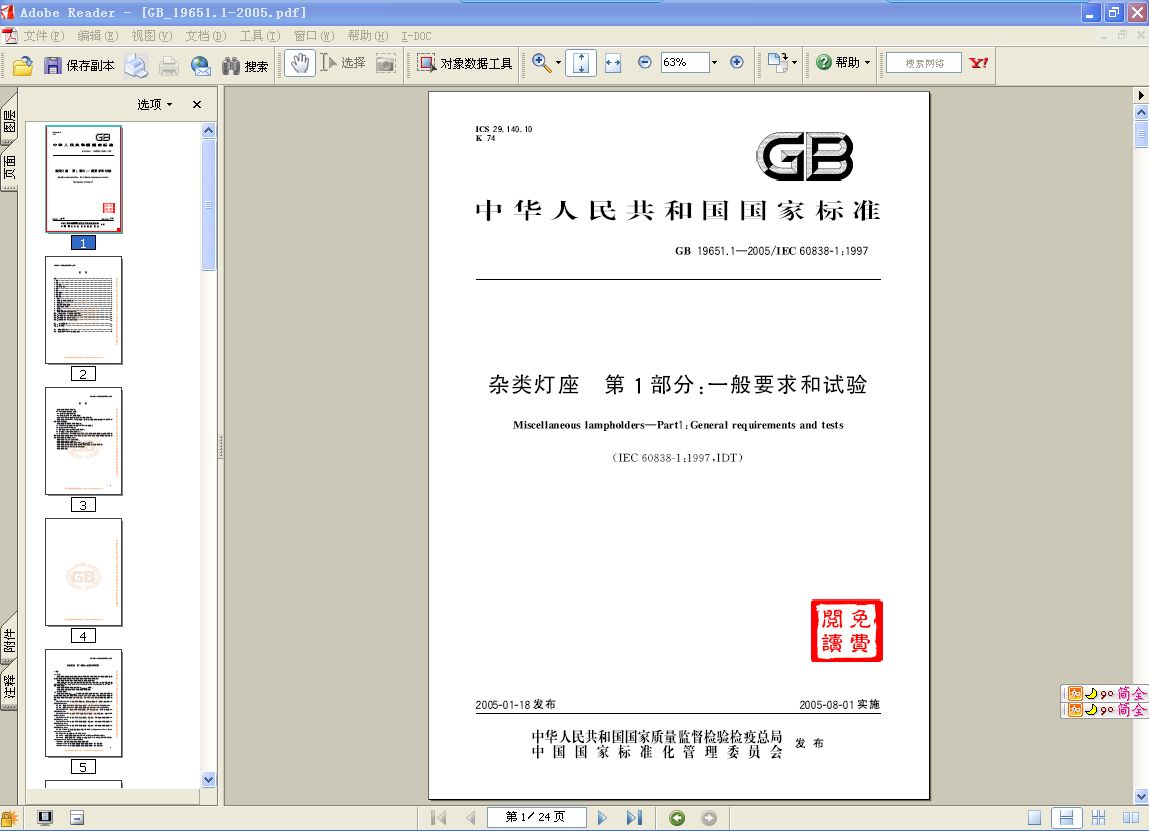1149x831 pixels.
Task: Select page 3 thumbnail
Action: click(84, 441)
